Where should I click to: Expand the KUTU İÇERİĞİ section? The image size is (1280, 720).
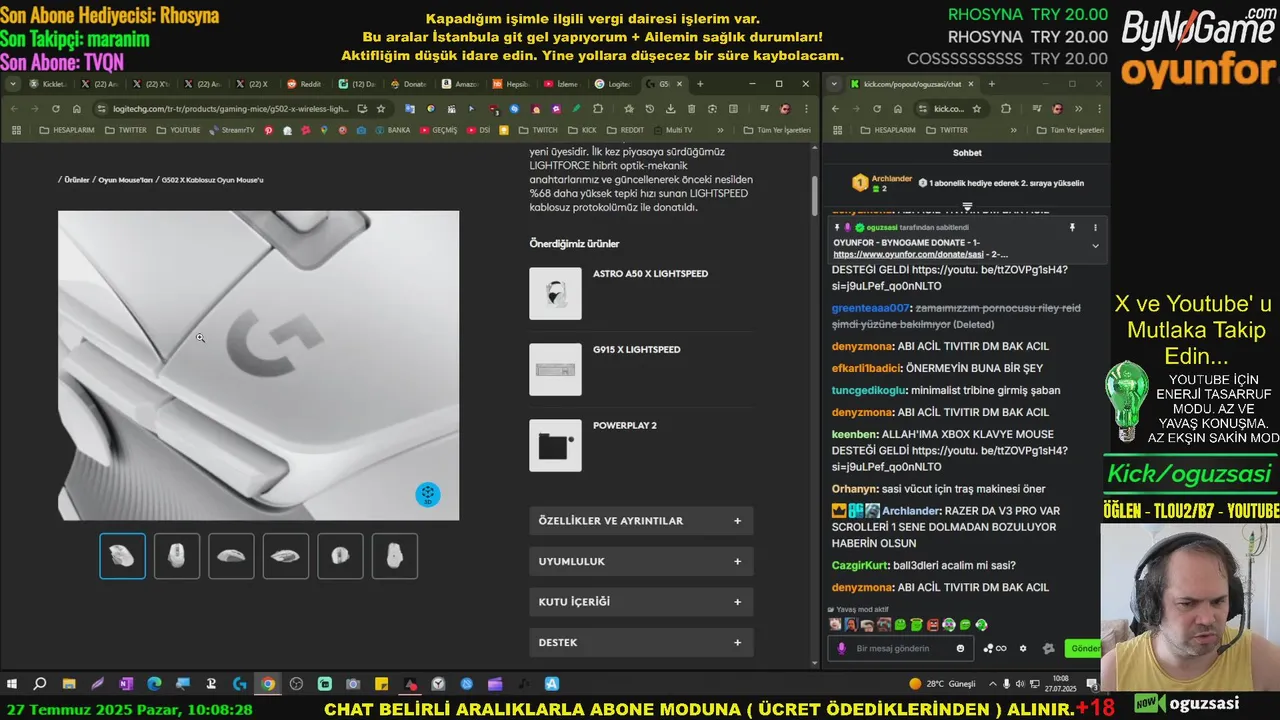641,602
